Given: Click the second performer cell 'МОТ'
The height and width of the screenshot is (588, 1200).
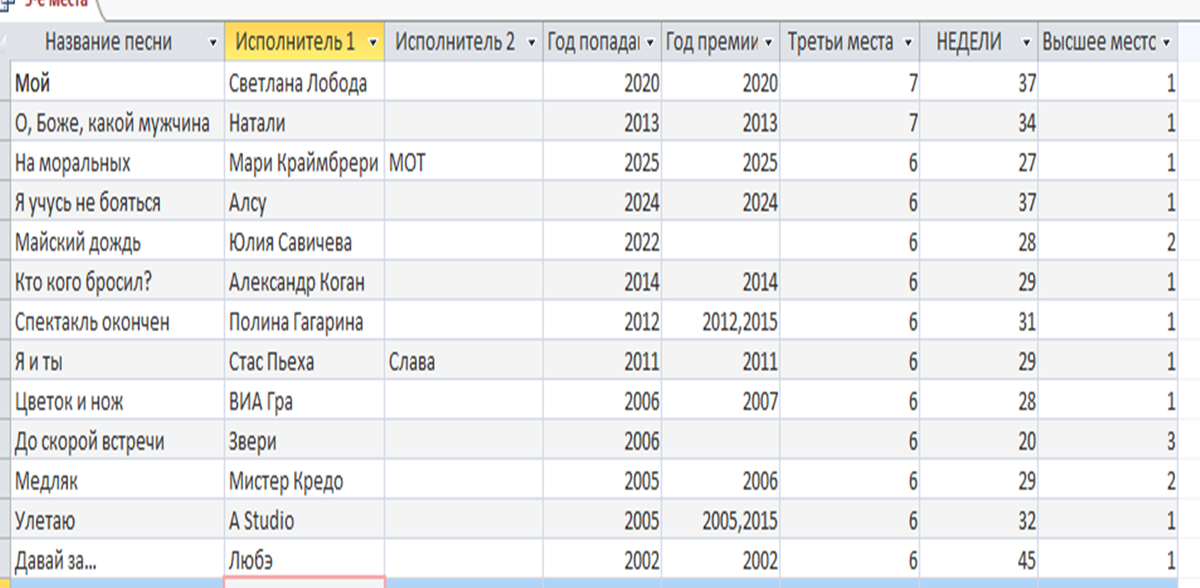Looking at the screenshot, I should pyautogui.click(x=464, y=162).
